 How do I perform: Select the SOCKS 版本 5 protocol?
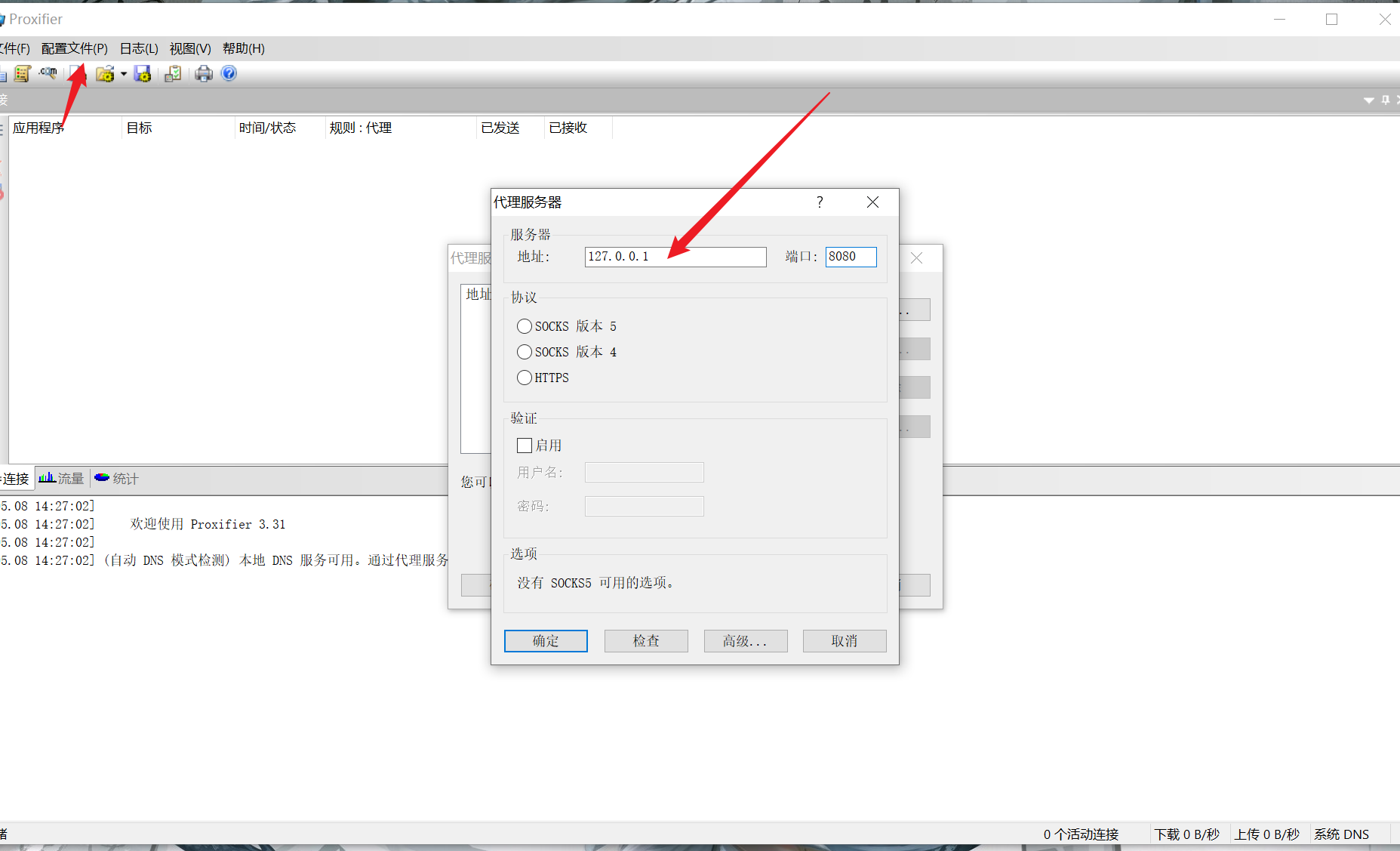tap(525, 325)
